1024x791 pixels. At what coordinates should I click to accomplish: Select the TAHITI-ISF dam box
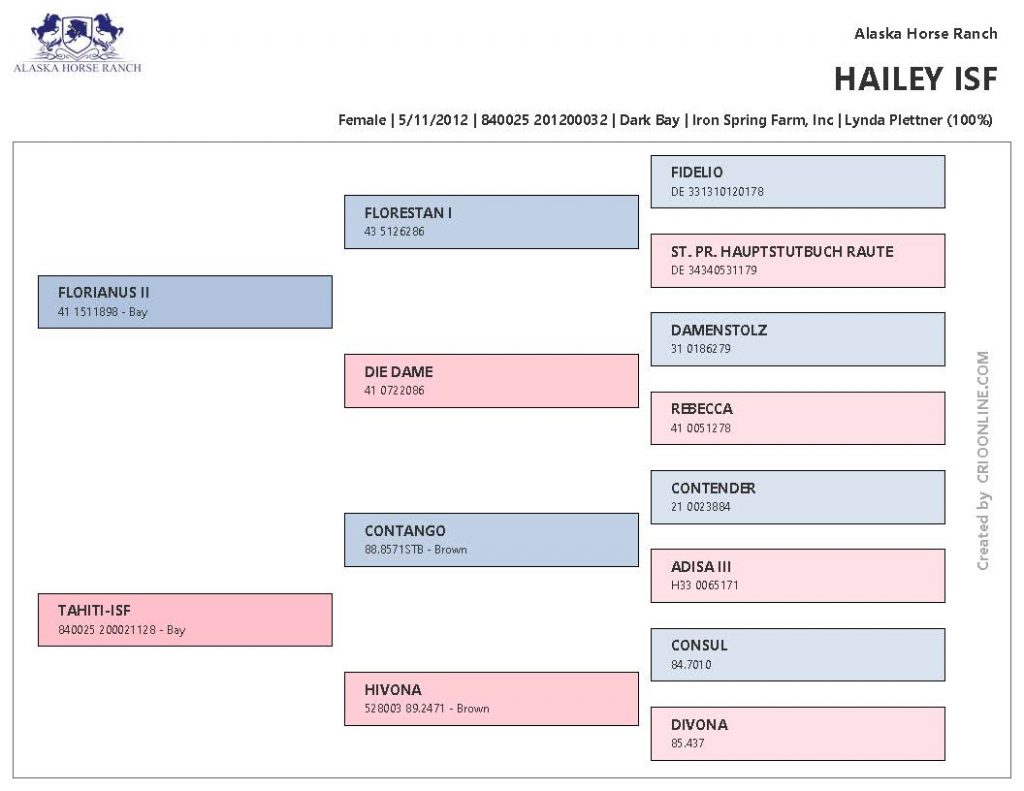(x=185, y=620)
